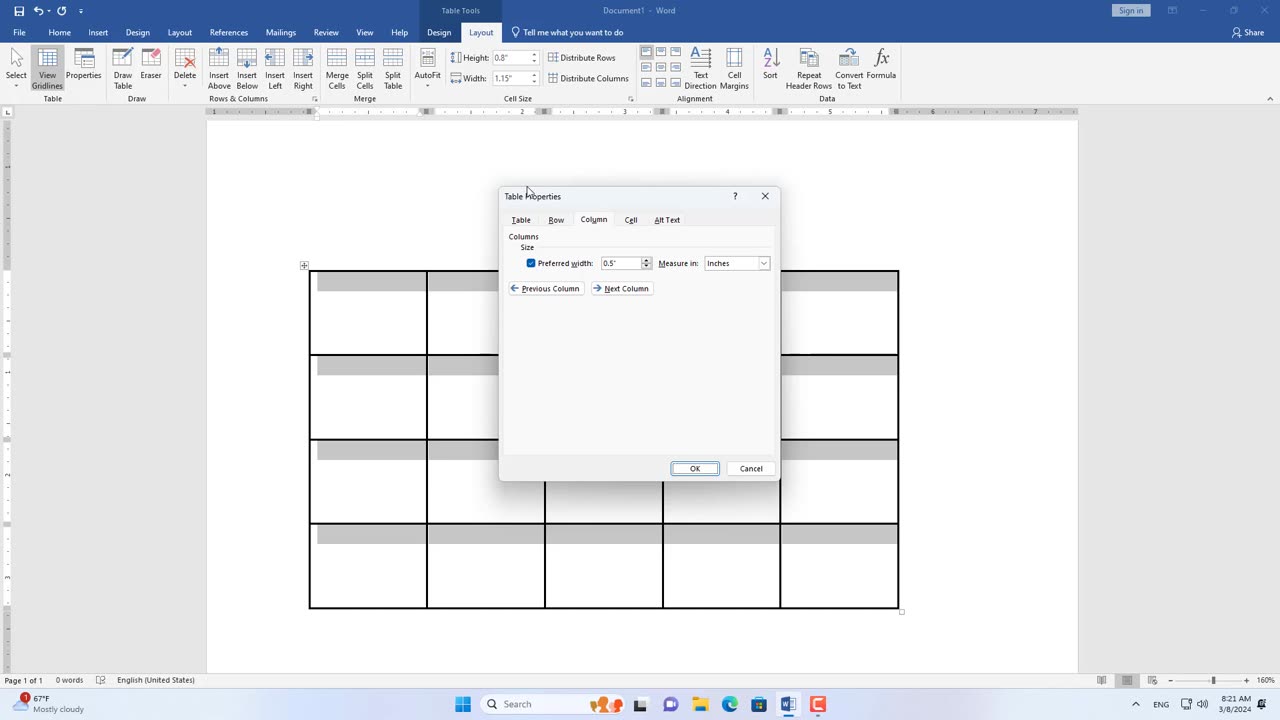Image resolution: width=1280 pixels, height=720 pixels.
Task: Click Merge Cells icon
Action: pyautogui.click(x=337, y=68)
